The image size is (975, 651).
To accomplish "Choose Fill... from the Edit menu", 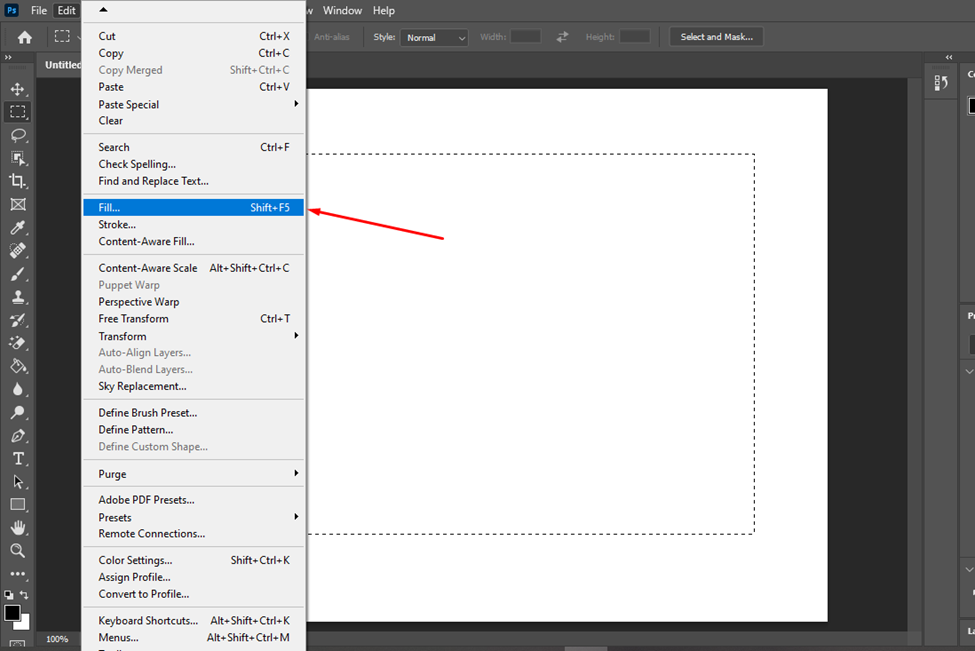I will pyautogui.click(x=193, y=208).
